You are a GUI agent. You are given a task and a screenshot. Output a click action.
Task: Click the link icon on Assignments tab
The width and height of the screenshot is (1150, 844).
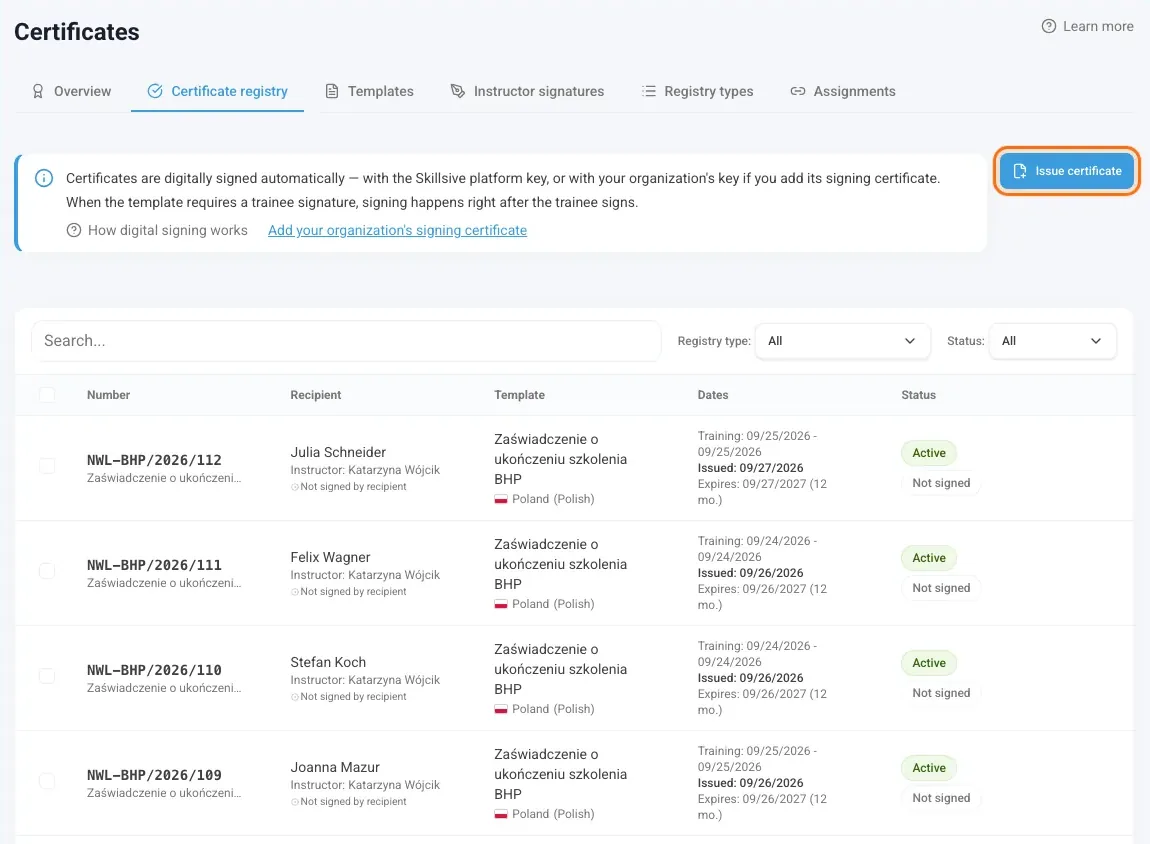[797, 91]
